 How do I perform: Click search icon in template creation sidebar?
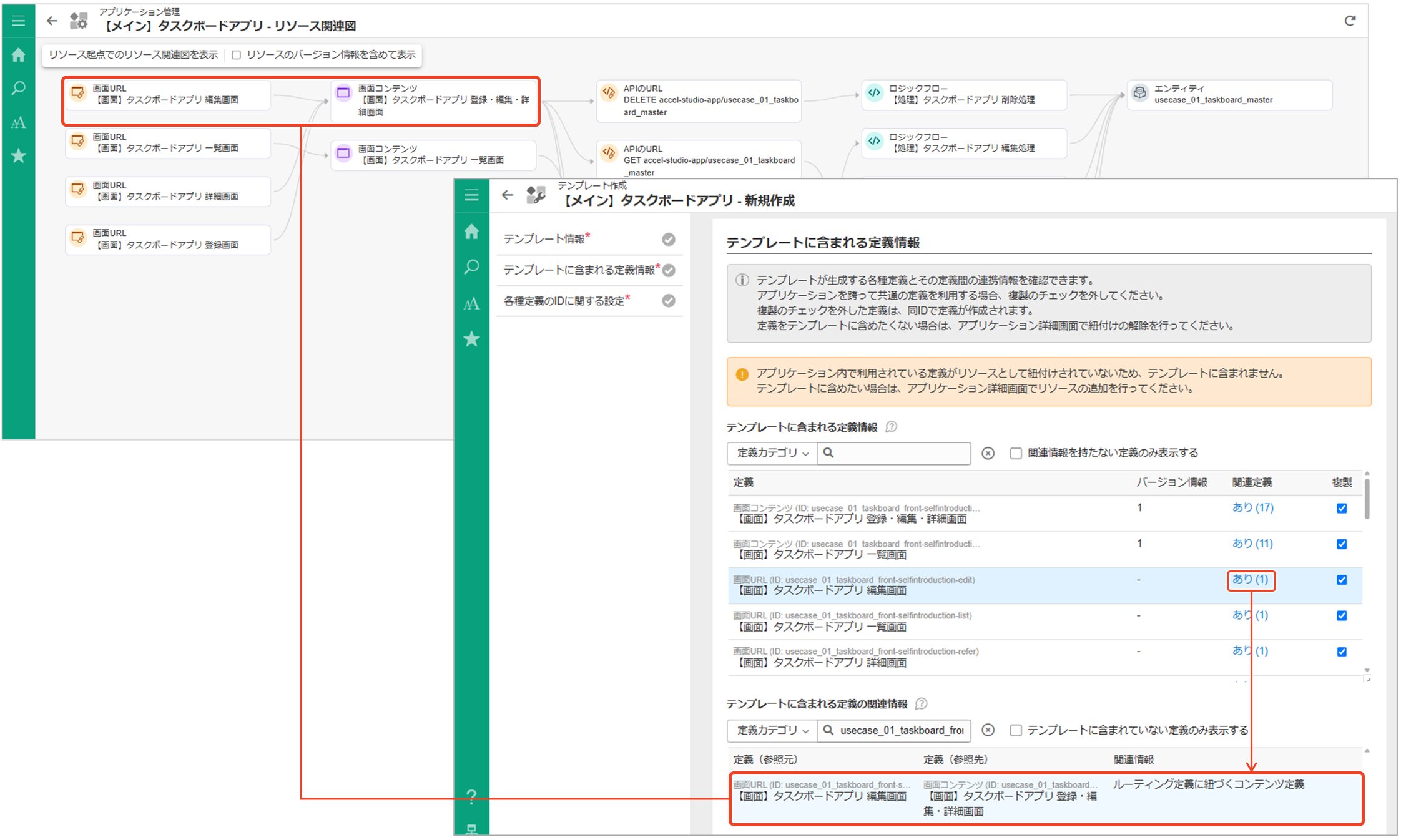[471, 267]
